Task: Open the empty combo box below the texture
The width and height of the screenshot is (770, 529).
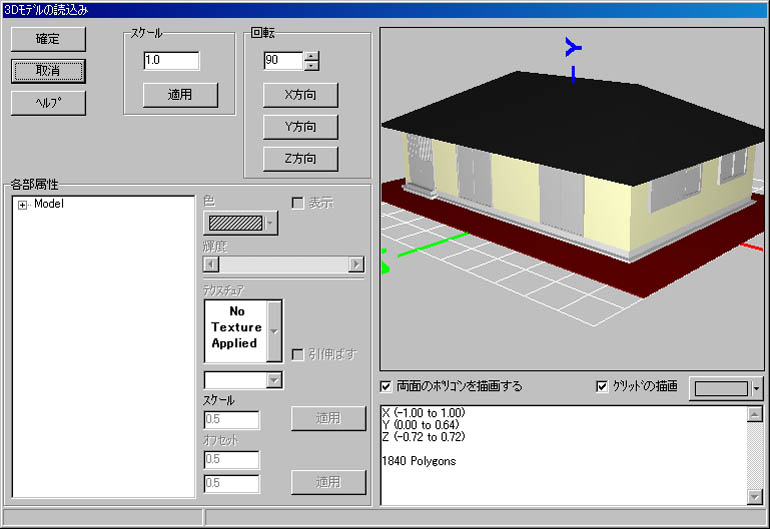Action: pos(243,380)
